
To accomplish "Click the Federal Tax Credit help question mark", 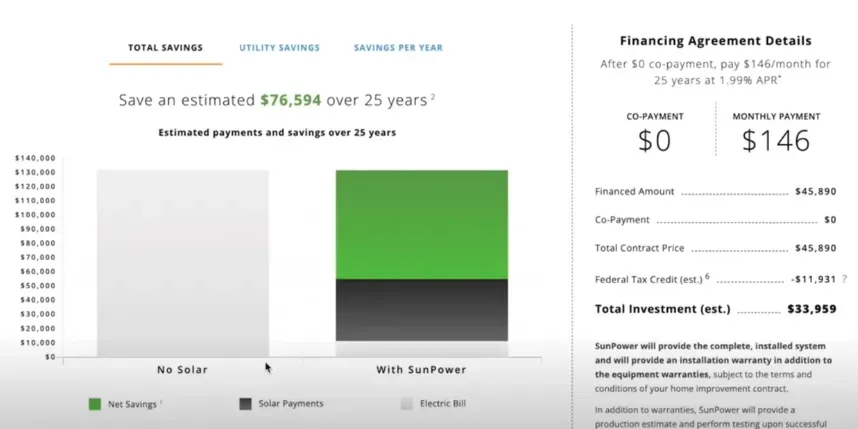I will point(844,279).
